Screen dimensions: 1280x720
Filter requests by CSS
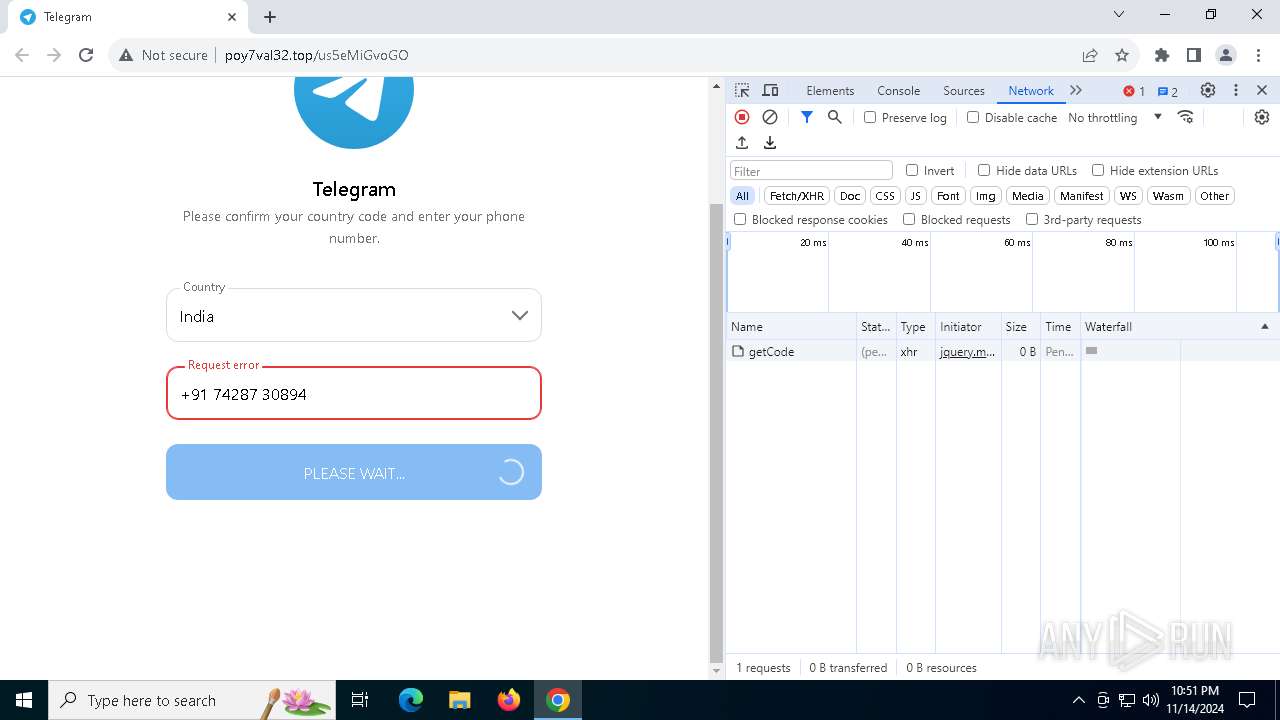click(x=885, y=196)
